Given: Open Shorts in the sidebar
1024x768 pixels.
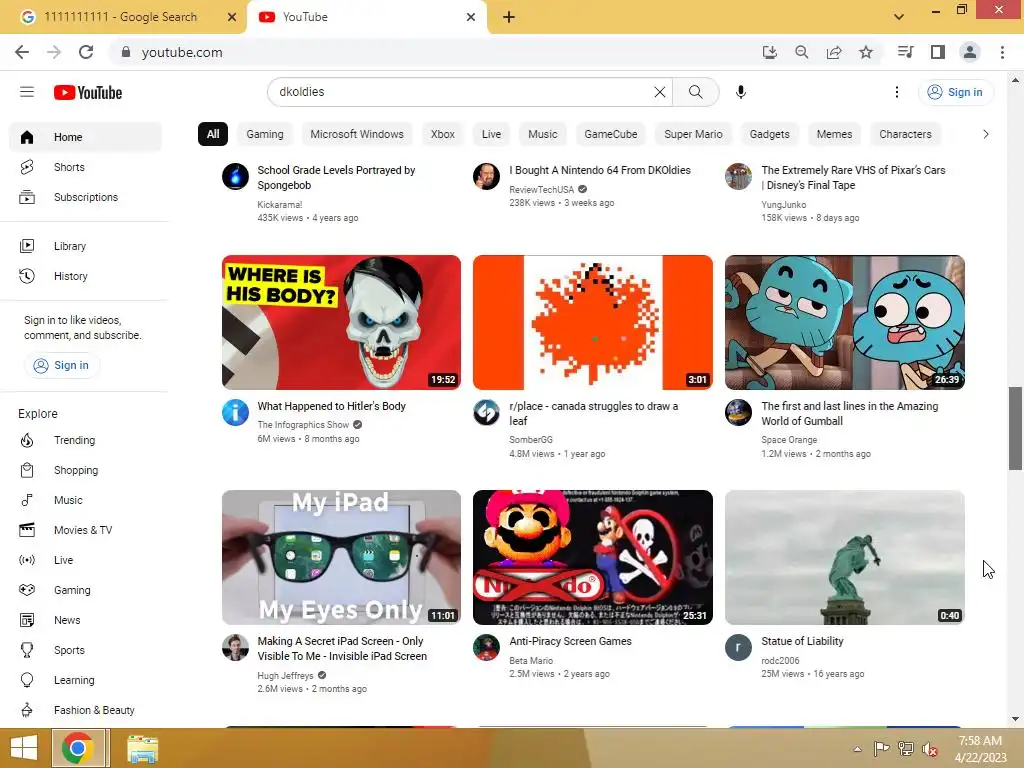Looking at the screenshot, I should tap(86, 167).
